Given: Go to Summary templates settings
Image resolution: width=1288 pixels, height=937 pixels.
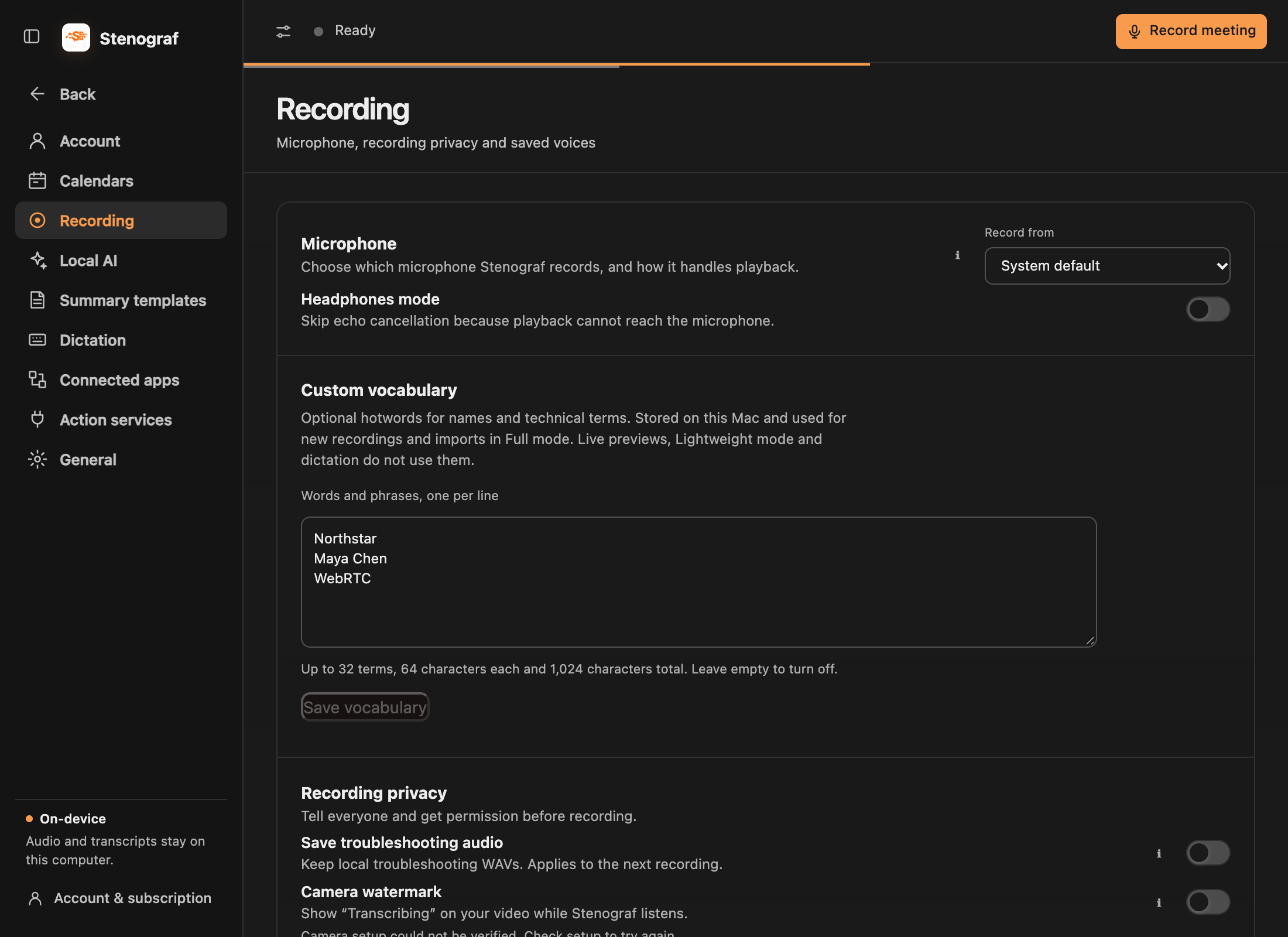Looking at the screenshot, I should [121, 300].
